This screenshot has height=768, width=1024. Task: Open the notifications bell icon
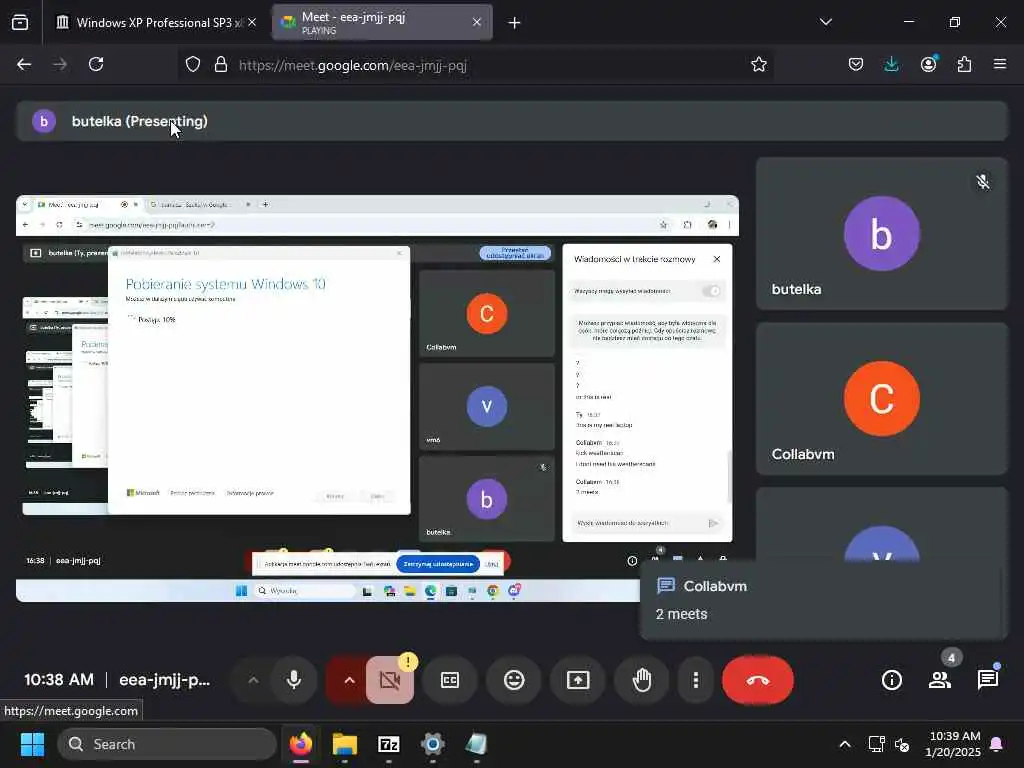tap(997, 744)
